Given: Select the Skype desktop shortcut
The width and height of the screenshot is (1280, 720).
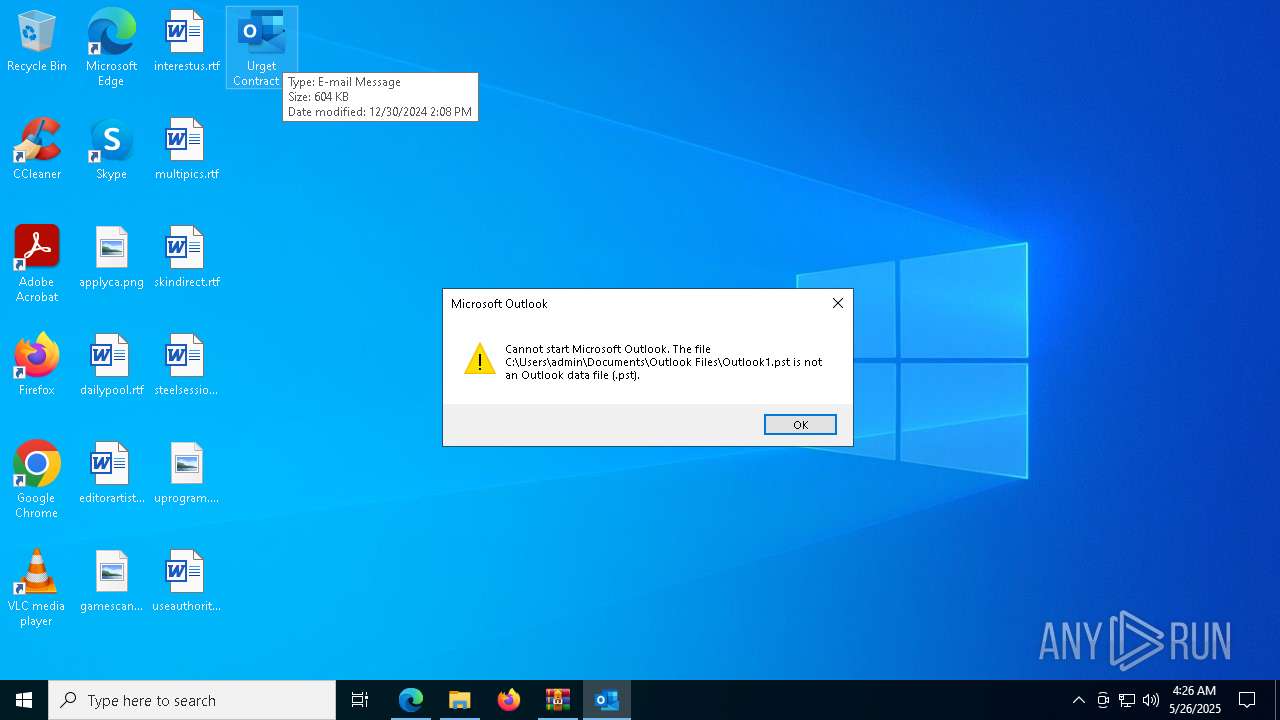Looking at the screenshot, I should (x=111, y=149).
